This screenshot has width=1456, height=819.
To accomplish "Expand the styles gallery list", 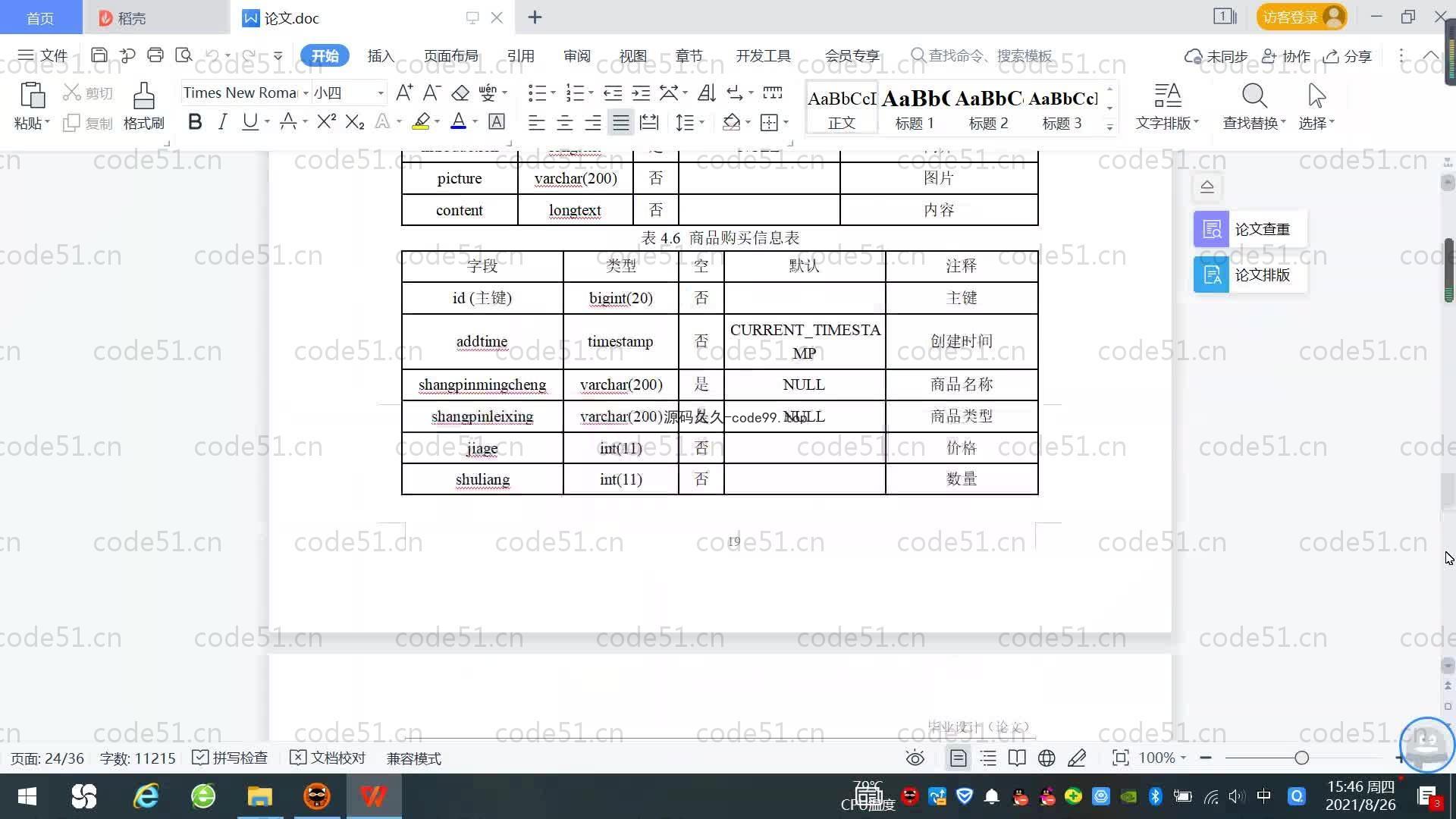I will coord(1109,127).
